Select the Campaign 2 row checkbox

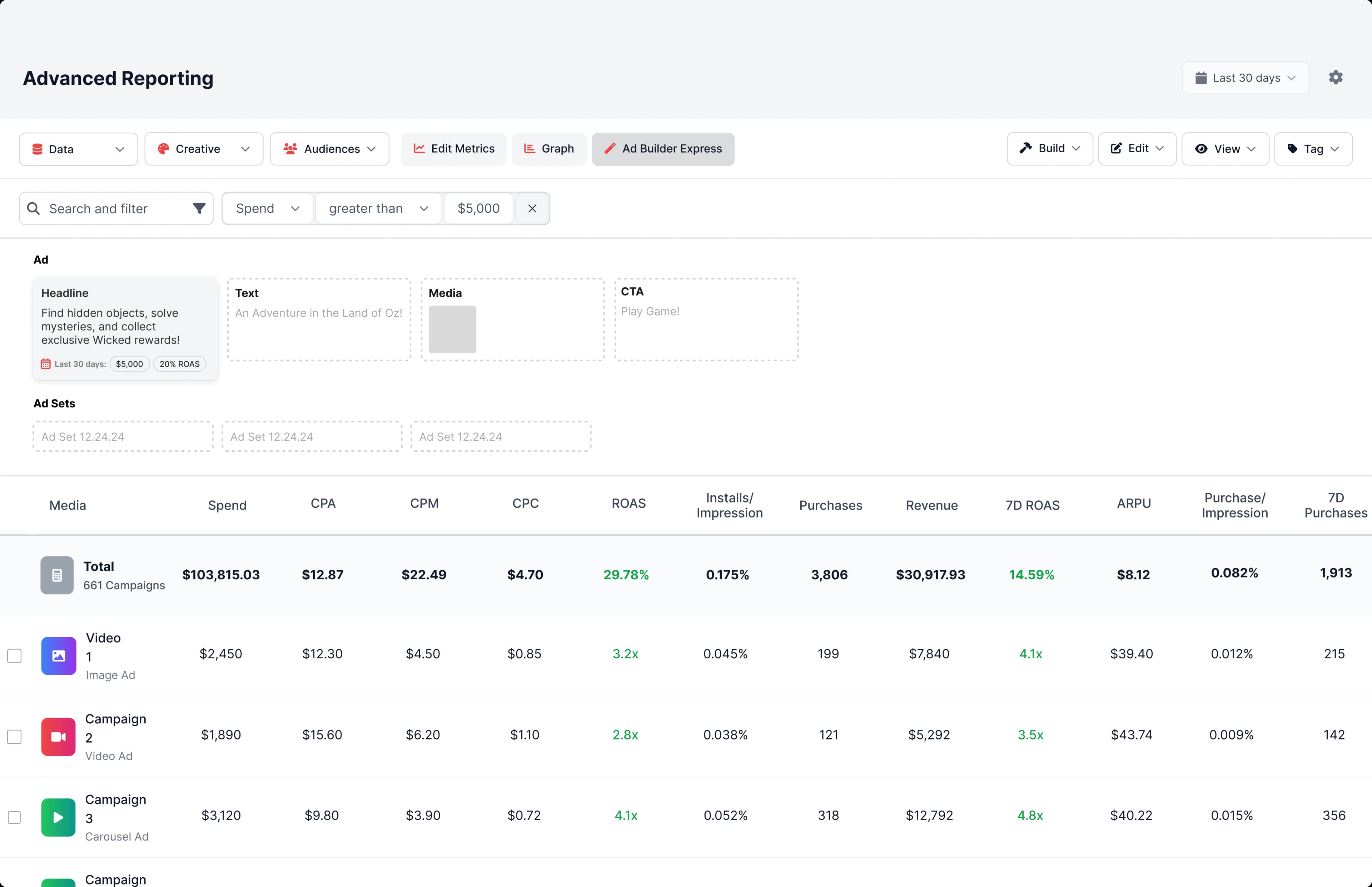click(x=14, y=737)
